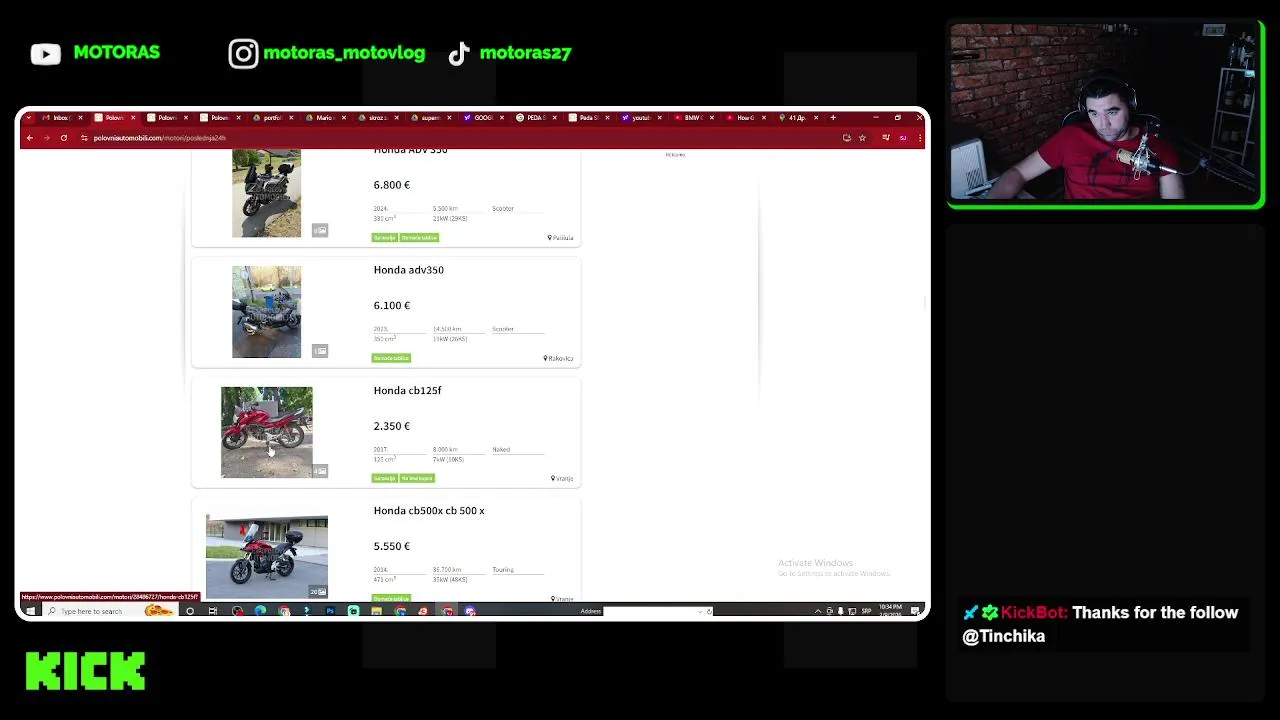Open Task View on the taskbar

point(212,611)
